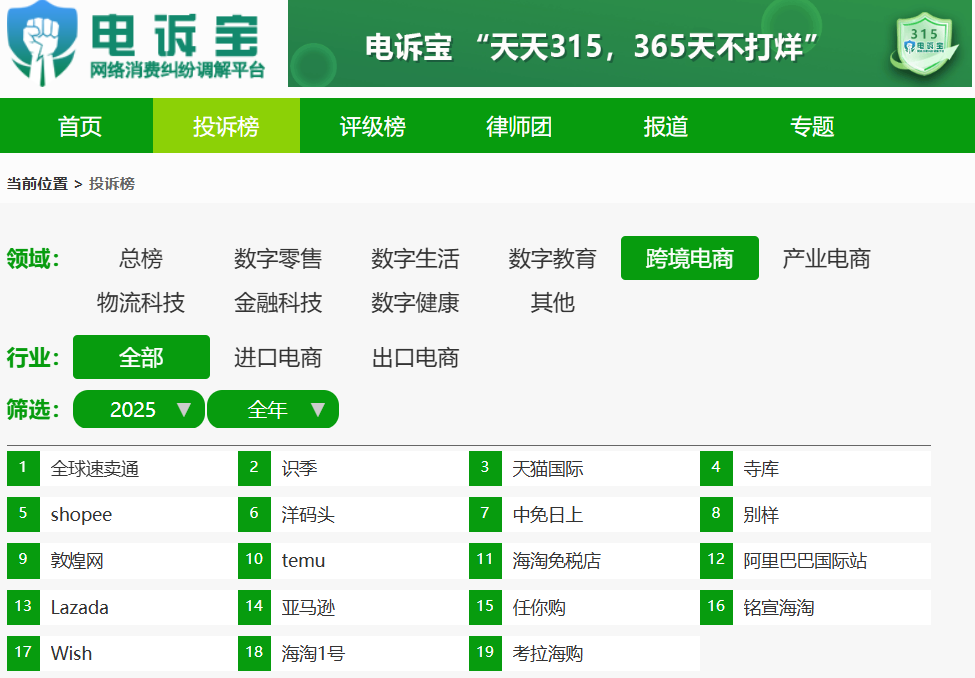
Task: Select the 物流科技 domain filter
Action: tap(141, 303)
